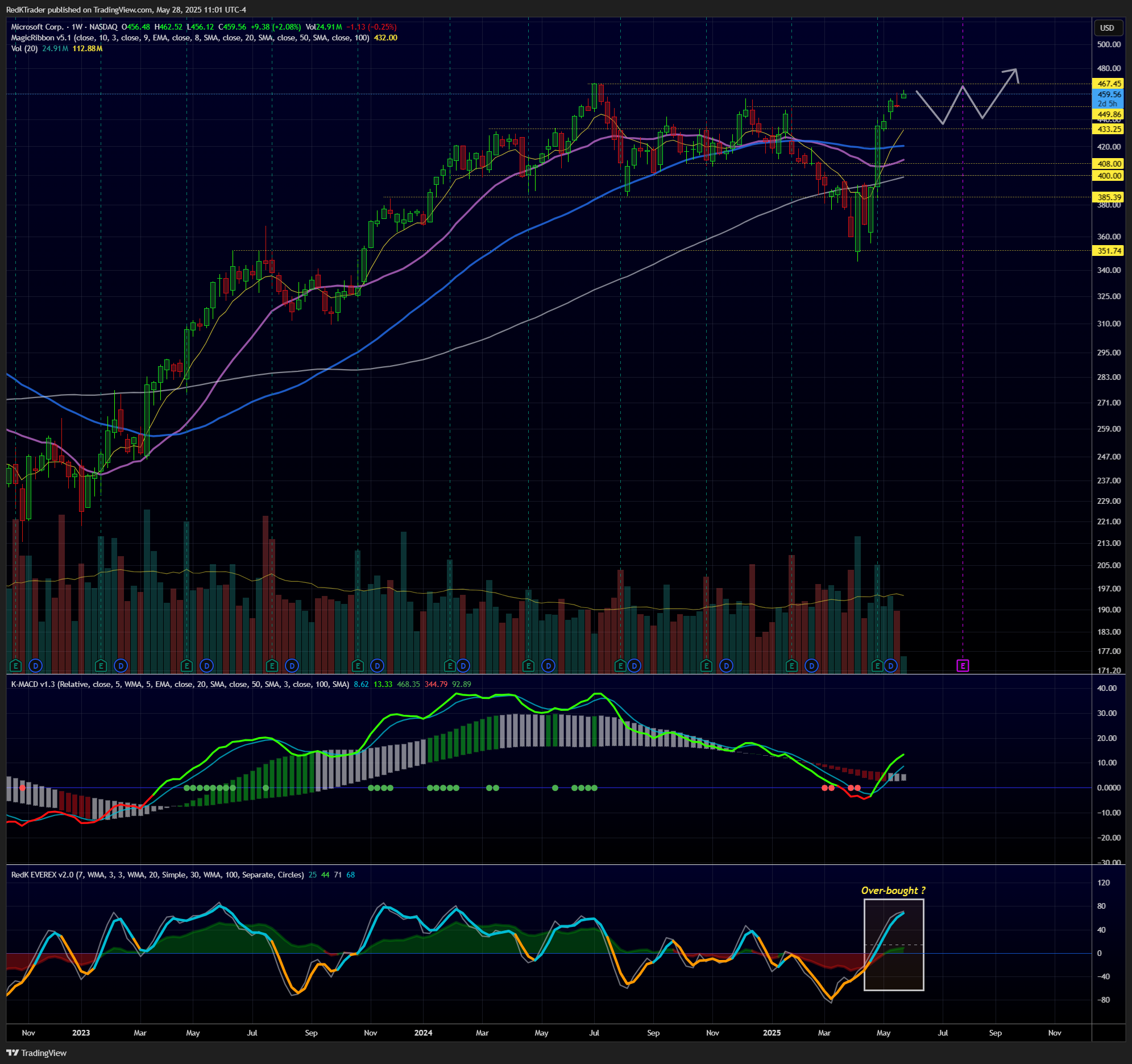Click the dividend D marker for February 2025
1132x1064 pixels.
(811, 665)
